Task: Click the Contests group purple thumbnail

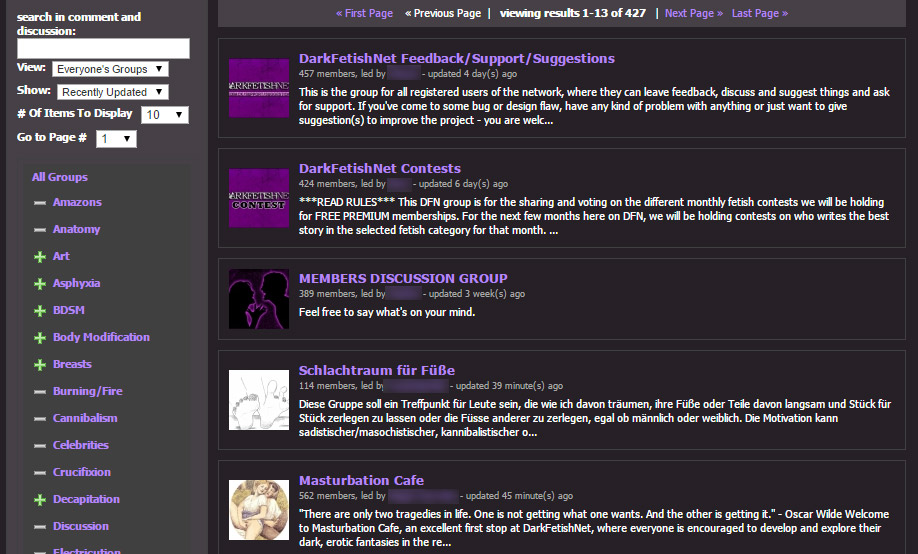Action: pyautogui.click(x=259, y=198)
